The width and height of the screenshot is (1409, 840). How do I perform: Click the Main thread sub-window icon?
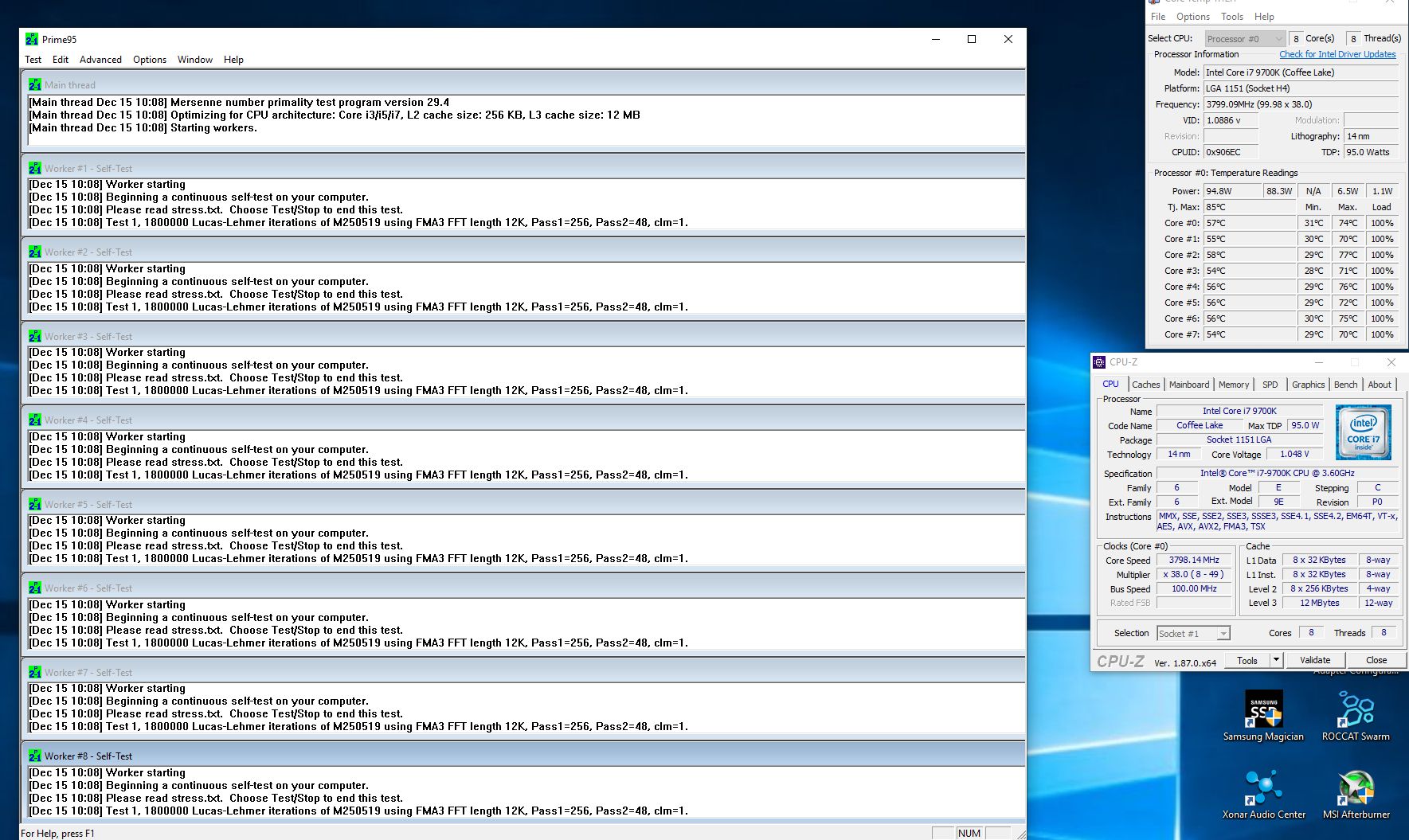click(35, 84)
